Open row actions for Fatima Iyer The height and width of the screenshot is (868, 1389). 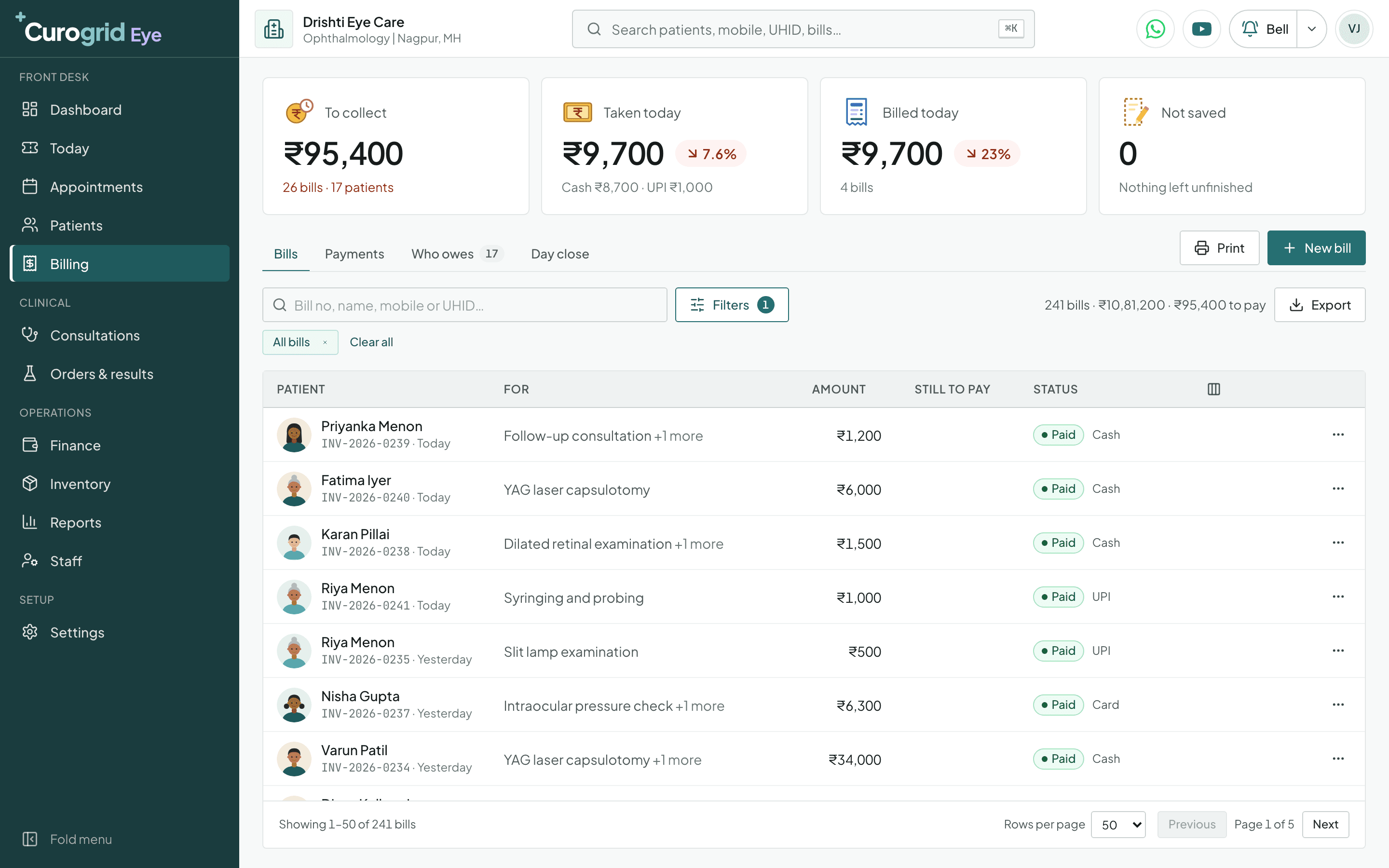click(1338, 488)
